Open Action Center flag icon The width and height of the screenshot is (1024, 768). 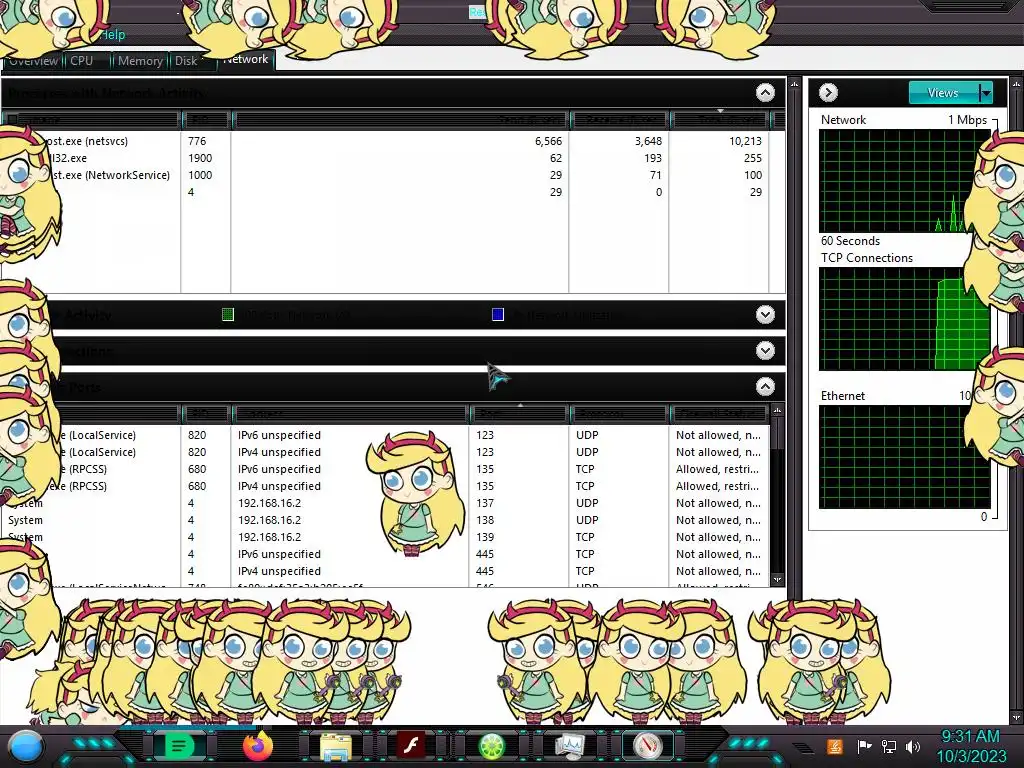click(864, 746)
